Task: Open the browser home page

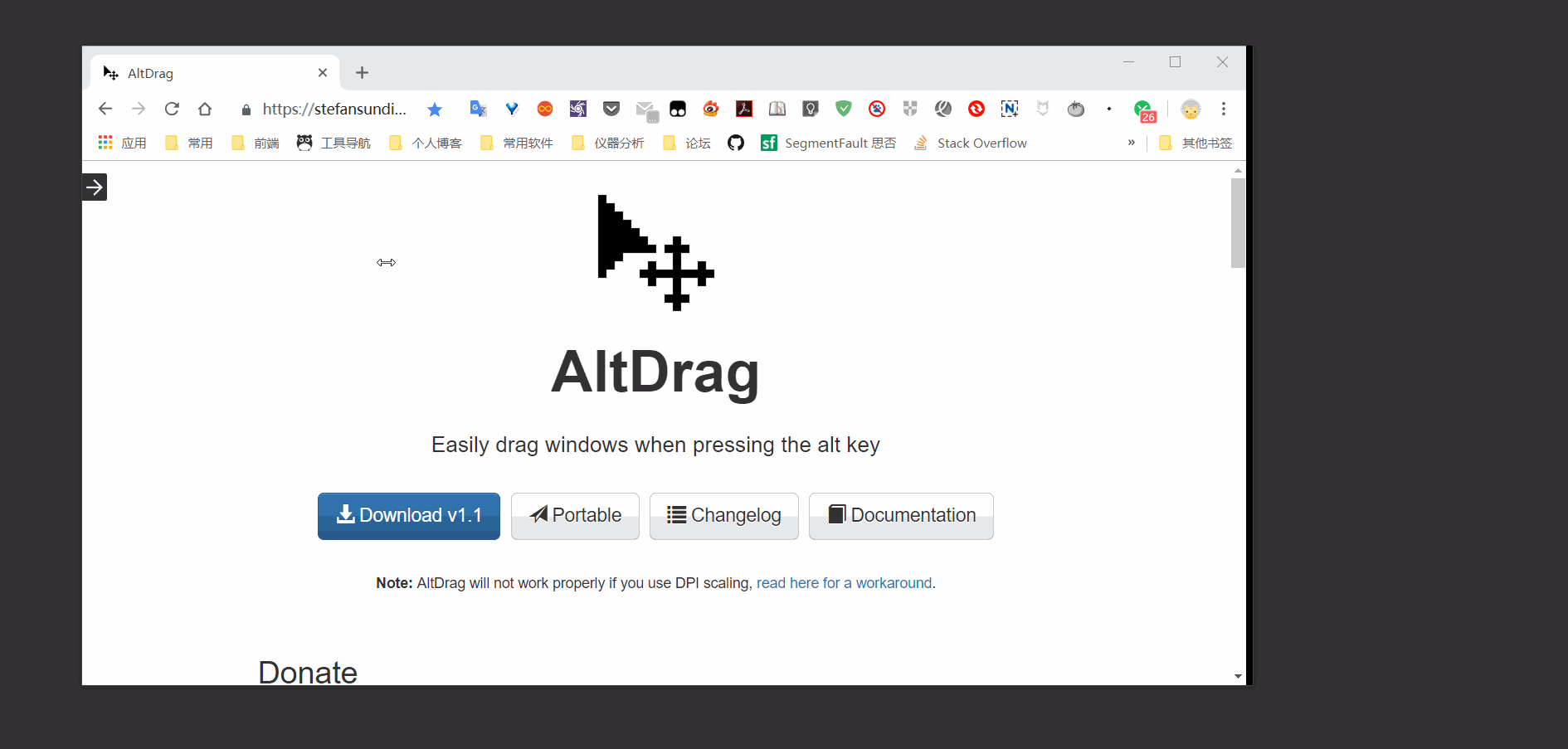Action: point(205,109)
